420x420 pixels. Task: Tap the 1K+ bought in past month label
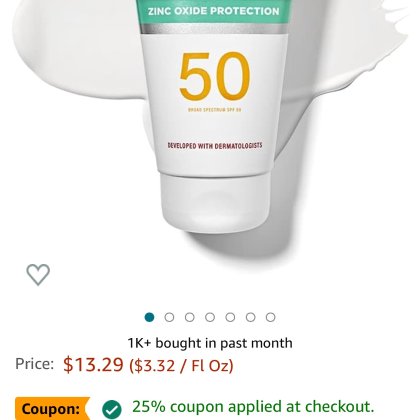tap(210, 343)
